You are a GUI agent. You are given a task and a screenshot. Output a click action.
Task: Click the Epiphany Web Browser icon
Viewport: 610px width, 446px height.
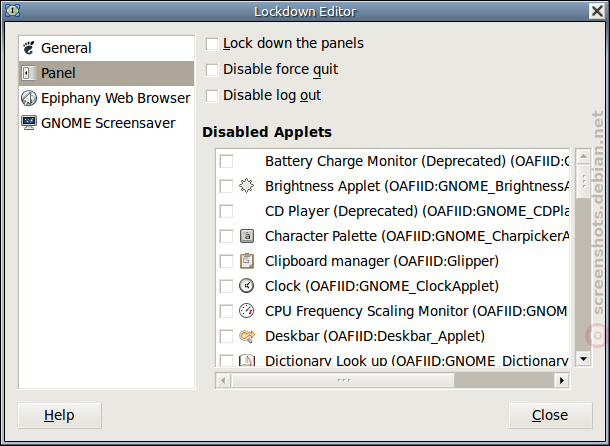click(x=29, y=98)
